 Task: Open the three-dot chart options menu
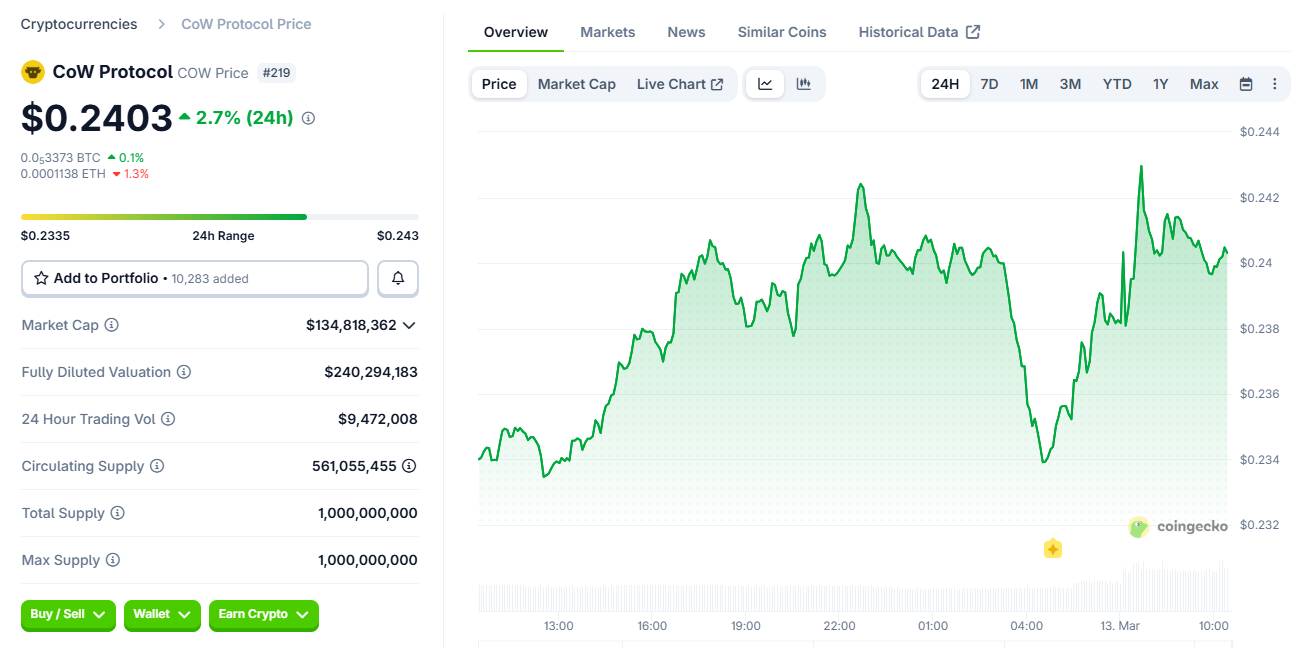click(1275, 84)
